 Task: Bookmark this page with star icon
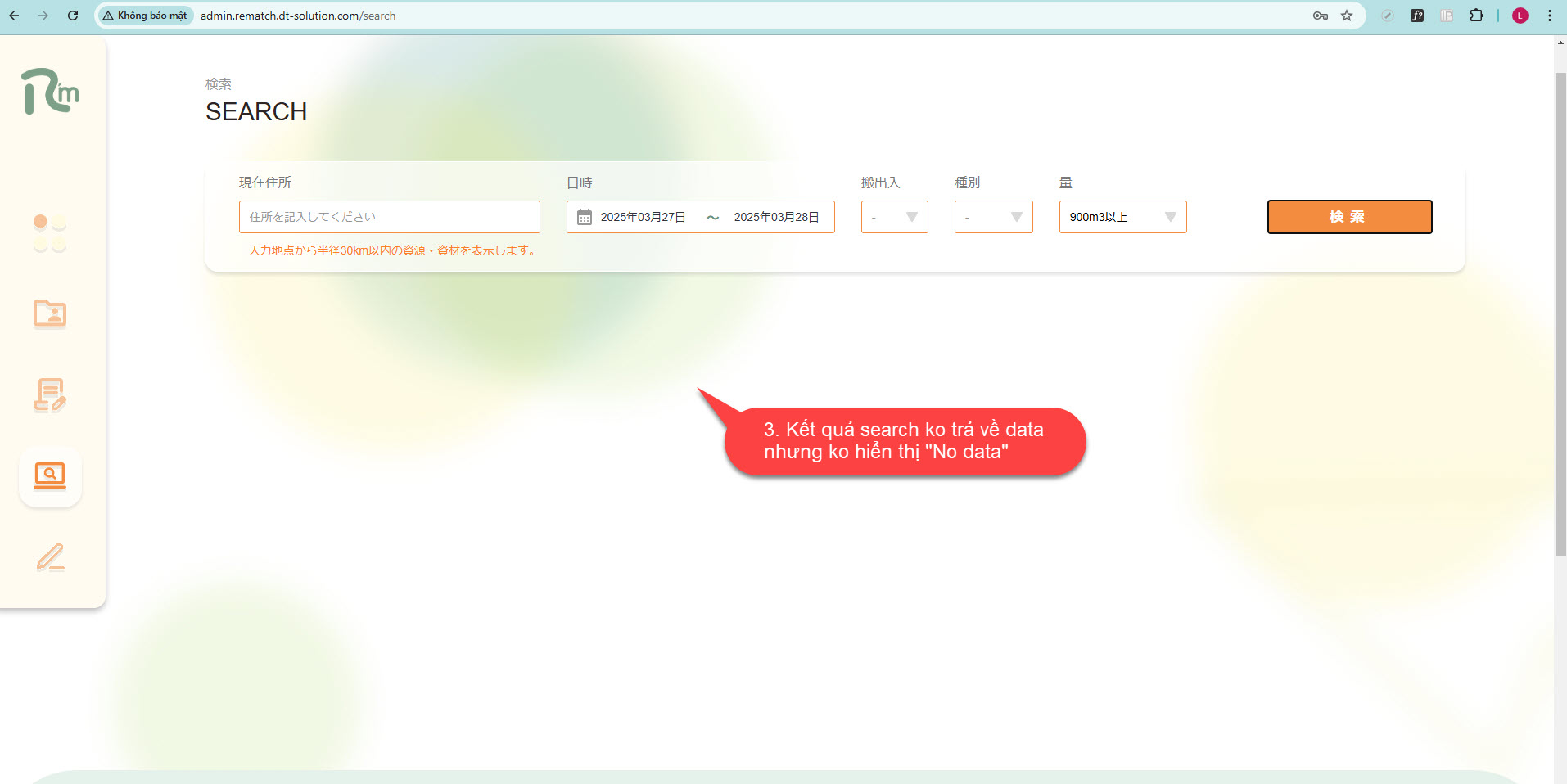[x=1347, y=16]
